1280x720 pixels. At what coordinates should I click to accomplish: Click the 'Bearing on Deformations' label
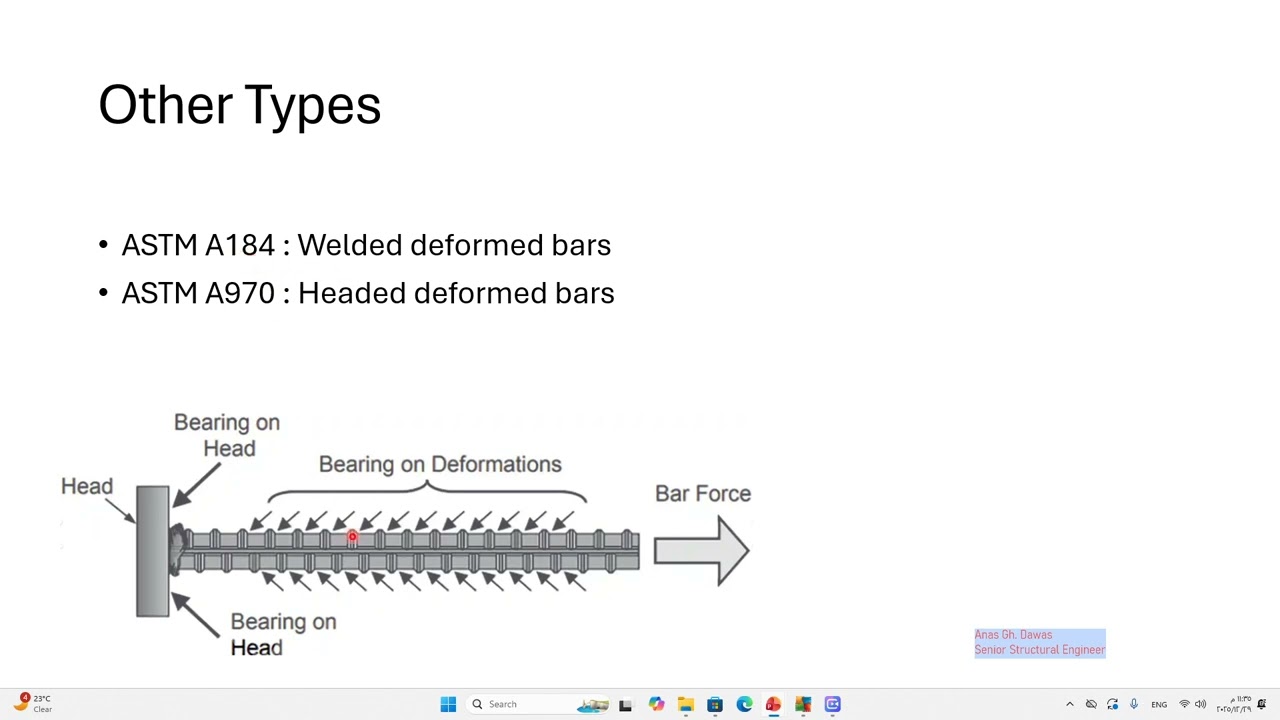[440, 464]
